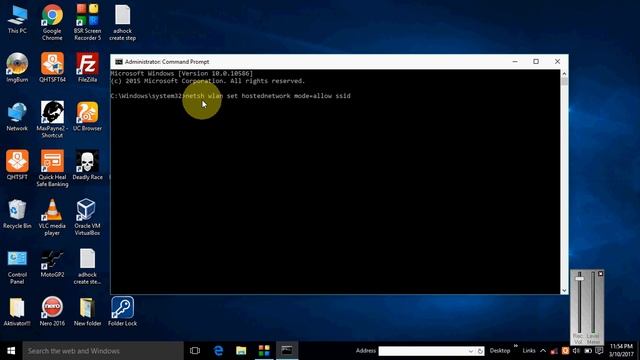
Task: Open the Action Center notifications icon
Action: 599,351
